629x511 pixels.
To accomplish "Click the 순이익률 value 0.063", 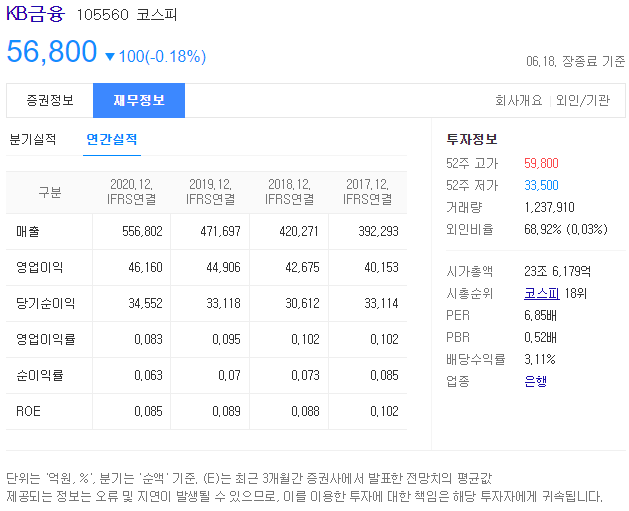I will click(148, 375).
